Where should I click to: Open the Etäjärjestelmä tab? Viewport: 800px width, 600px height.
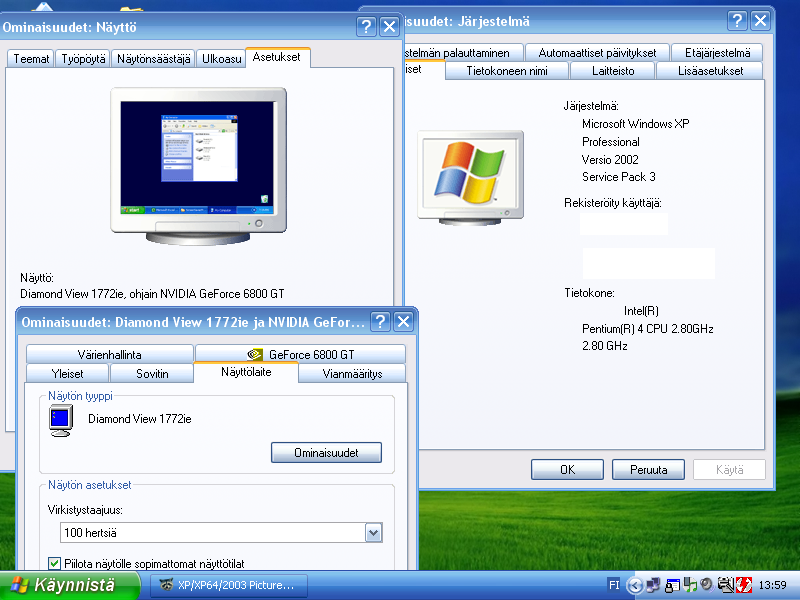pyautogui.click(x=717, y=53)
